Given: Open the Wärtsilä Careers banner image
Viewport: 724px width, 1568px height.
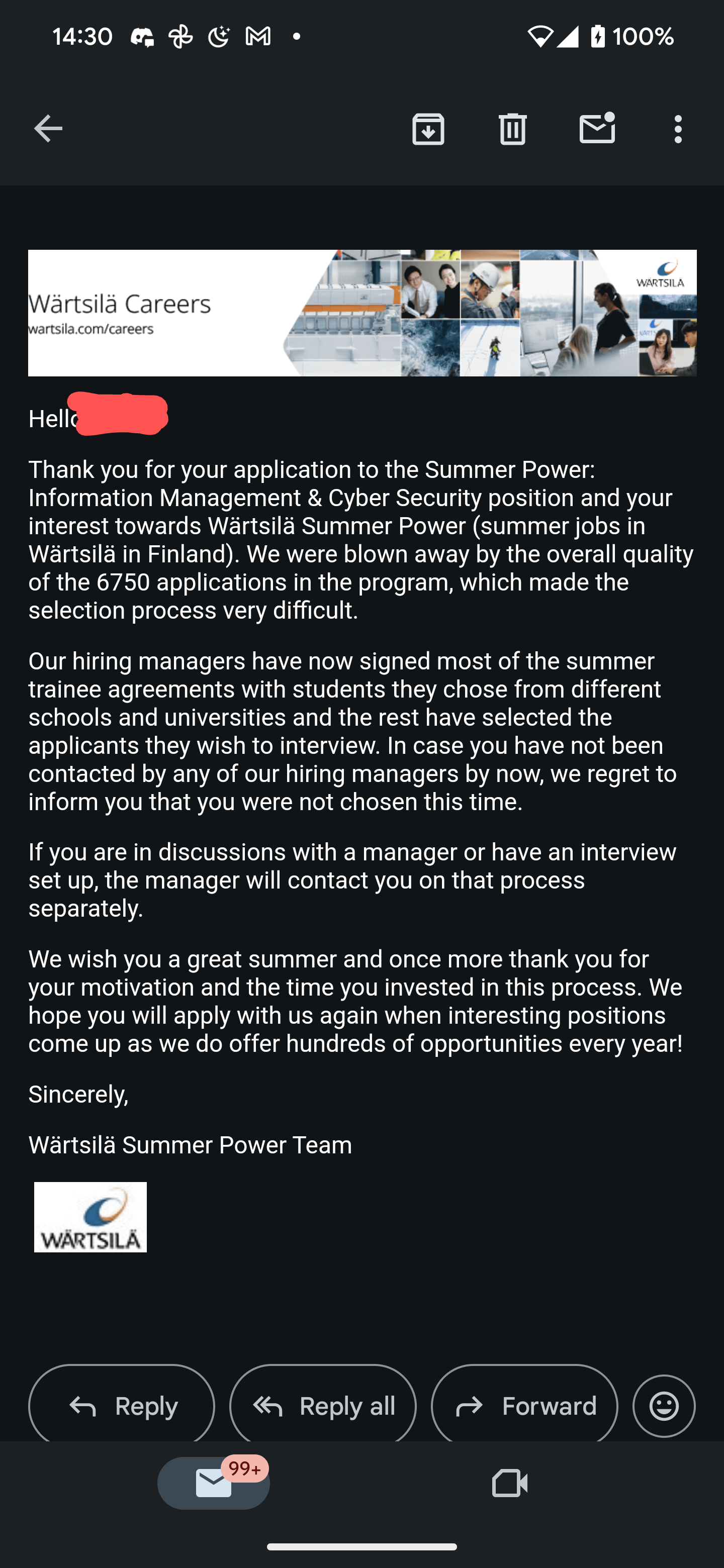Looking at the screenshot, I should pyautogui.click(x=363, y=313).
